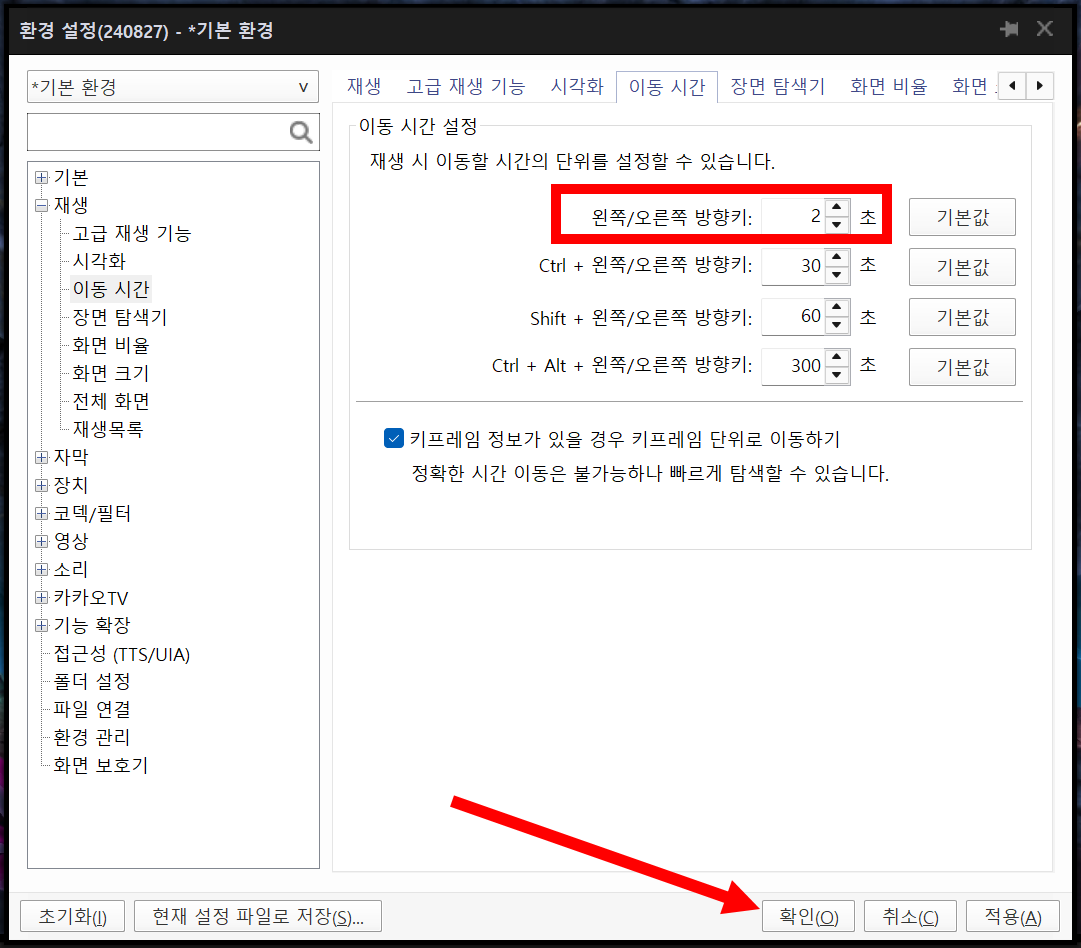
Task: Reset 왼쪽/오른쪽 방향키 with its 기본값 button
Action: click(x=962, y=217)
